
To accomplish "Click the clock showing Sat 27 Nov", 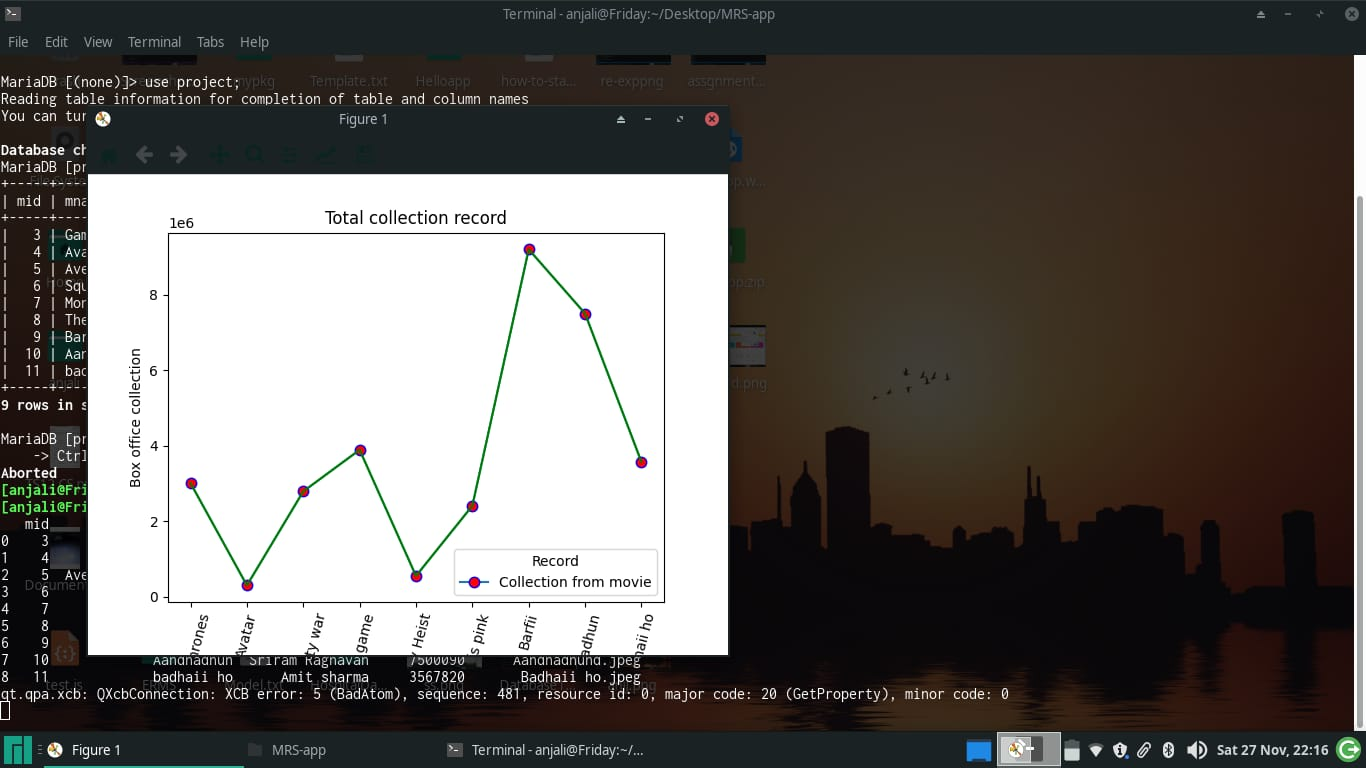I will tap(1272, 750).
